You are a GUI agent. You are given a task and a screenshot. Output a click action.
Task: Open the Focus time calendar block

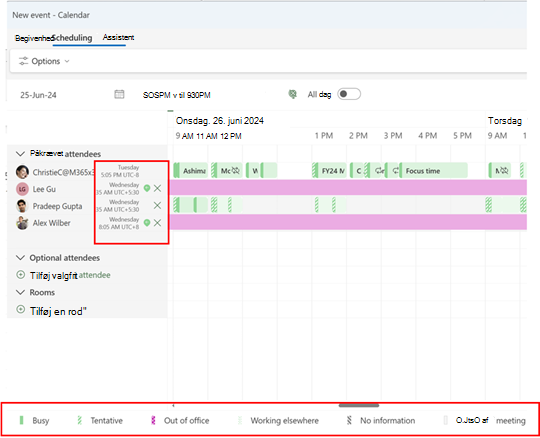433,171
